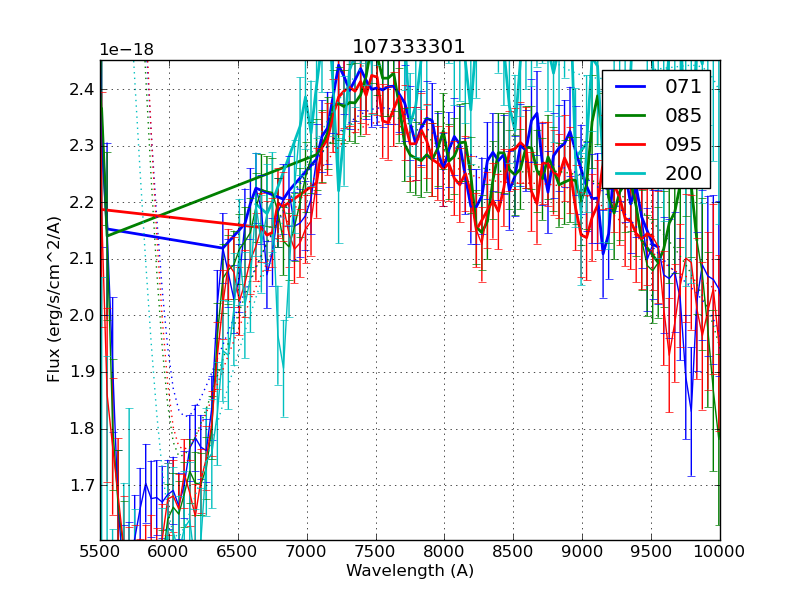Select the 200 legend label
This screenshot has width=800, height=600.
pos(683,174)
